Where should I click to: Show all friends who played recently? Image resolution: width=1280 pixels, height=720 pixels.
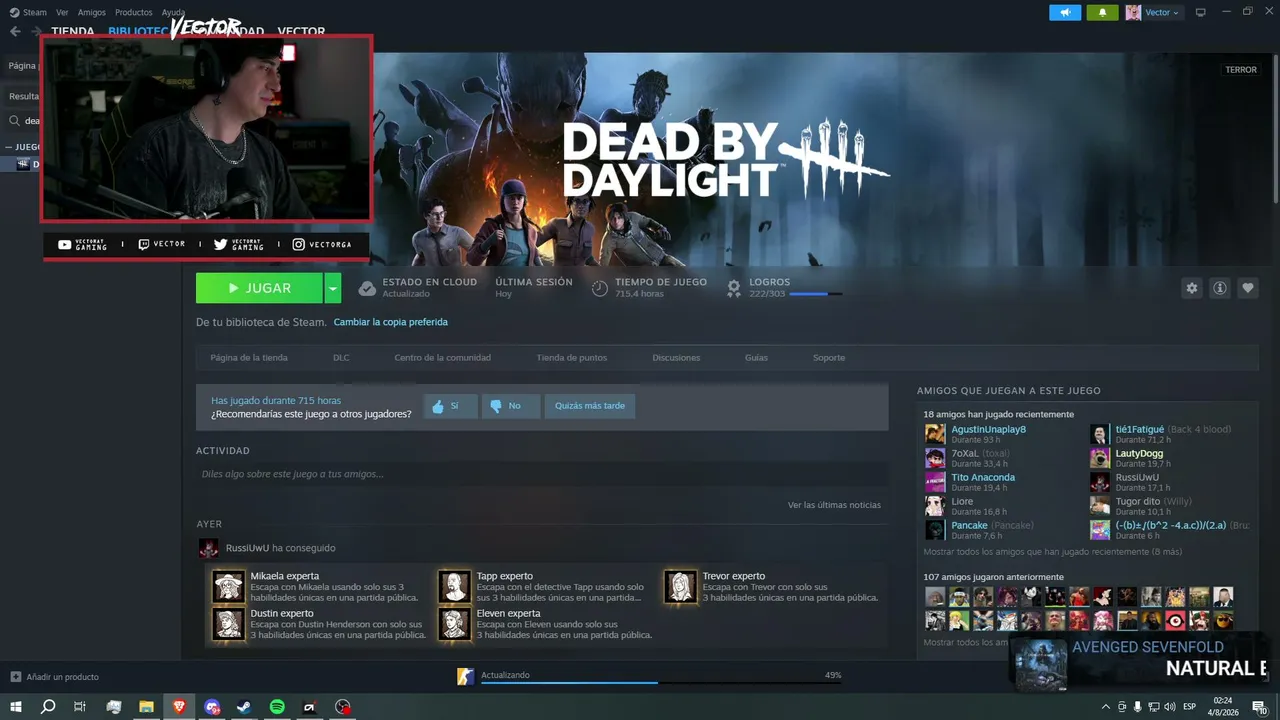click(1053, 551)
